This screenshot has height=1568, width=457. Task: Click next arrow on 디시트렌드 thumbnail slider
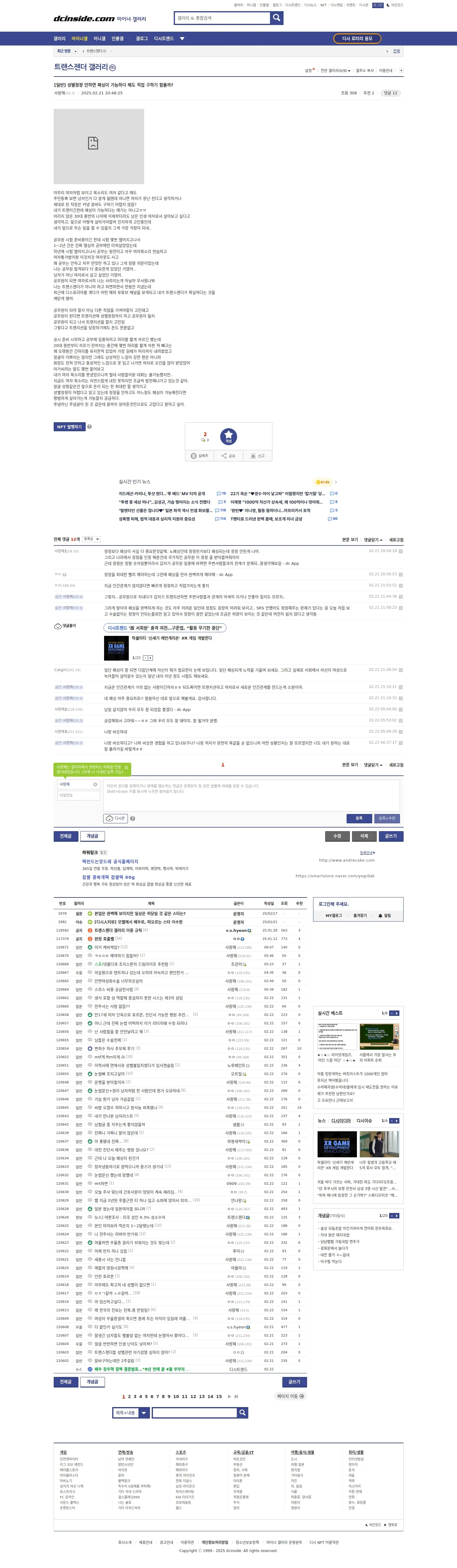pyautogui.click(x=151, y=657)
